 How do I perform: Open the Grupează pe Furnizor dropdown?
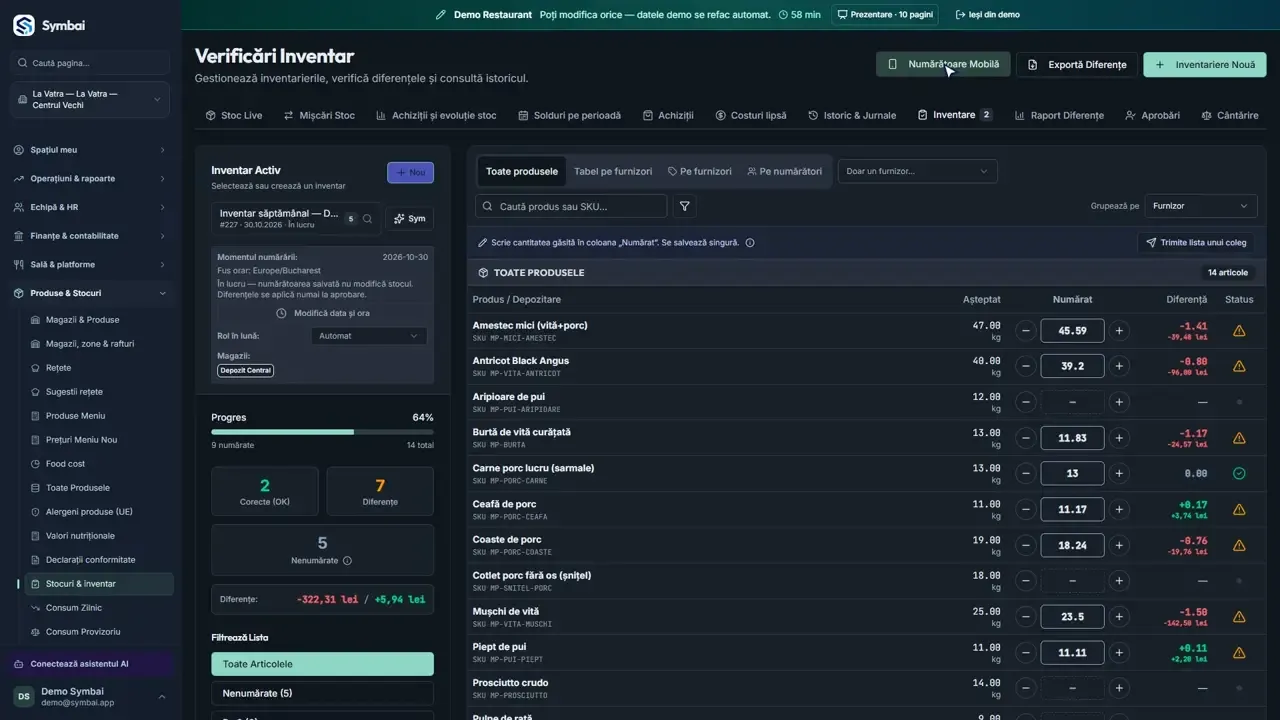point(1201,206)
